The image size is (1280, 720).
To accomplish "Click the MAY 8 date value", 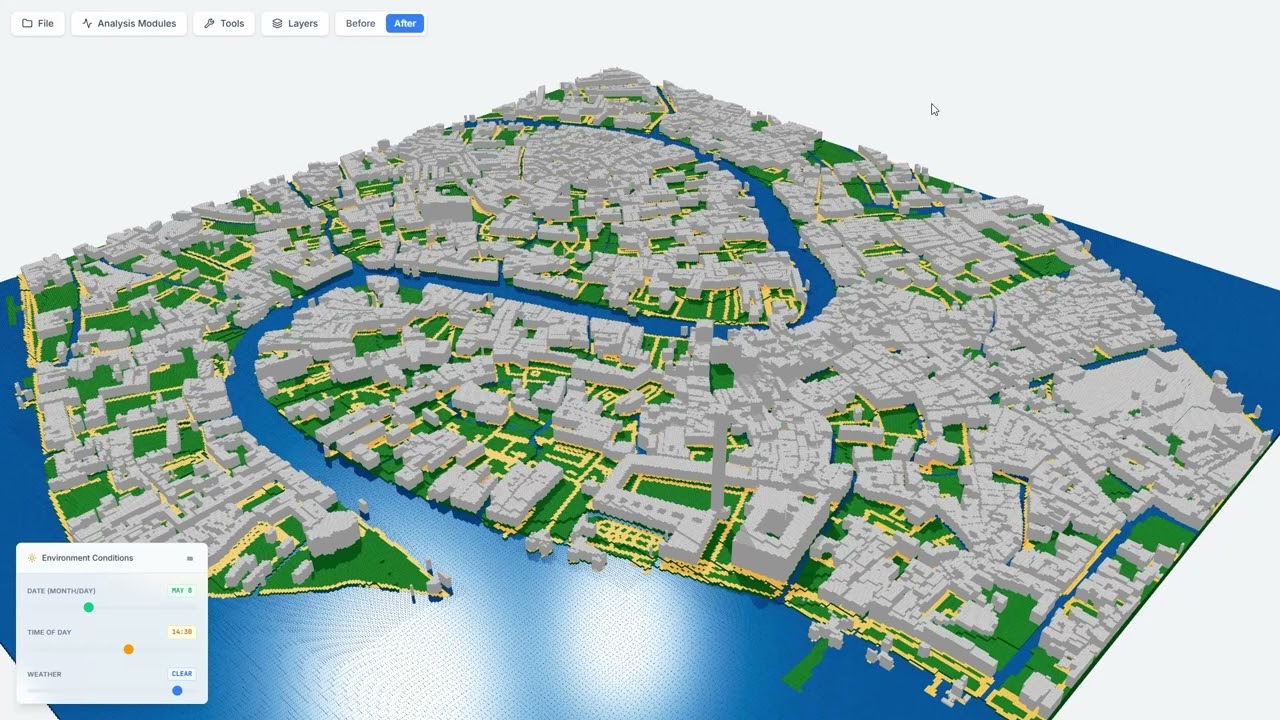I will (182, 590).
